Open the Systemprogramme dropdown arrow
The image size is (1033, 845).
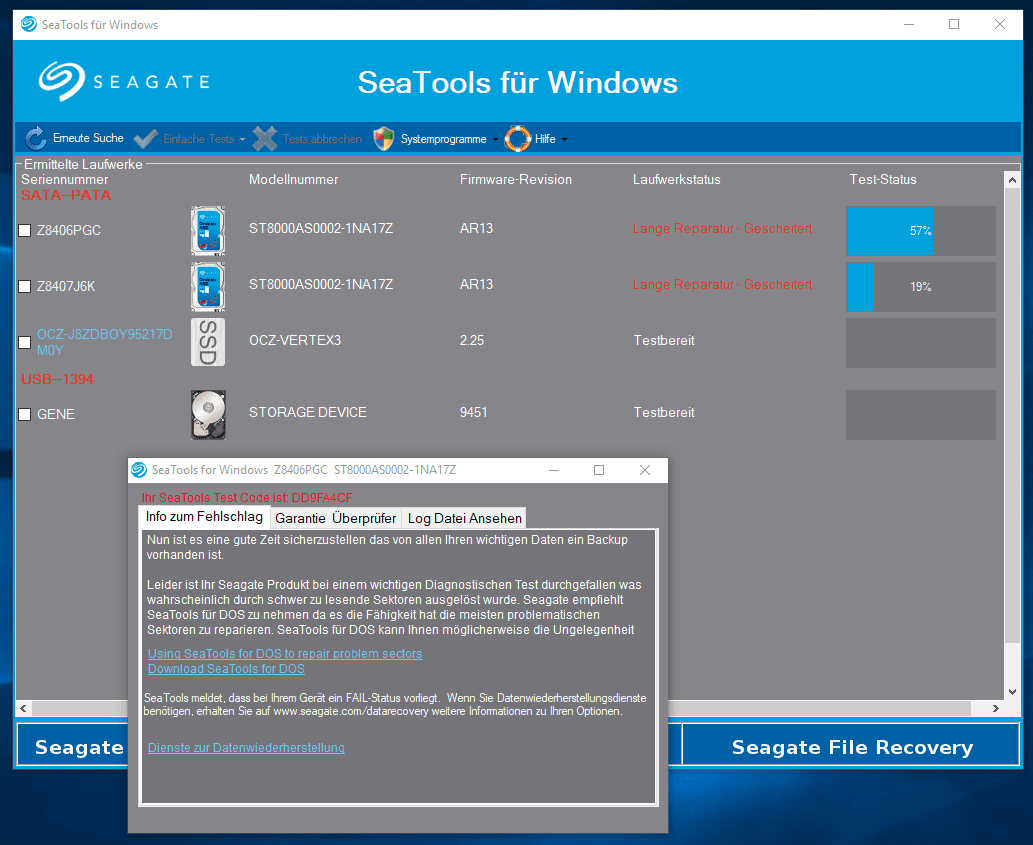(495, 140)
